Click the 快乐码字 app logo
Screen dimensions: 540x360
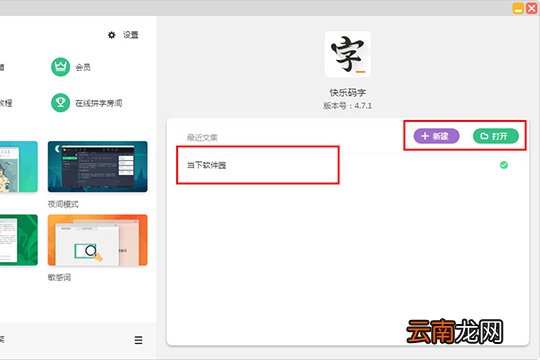click(x=347, y=54)
